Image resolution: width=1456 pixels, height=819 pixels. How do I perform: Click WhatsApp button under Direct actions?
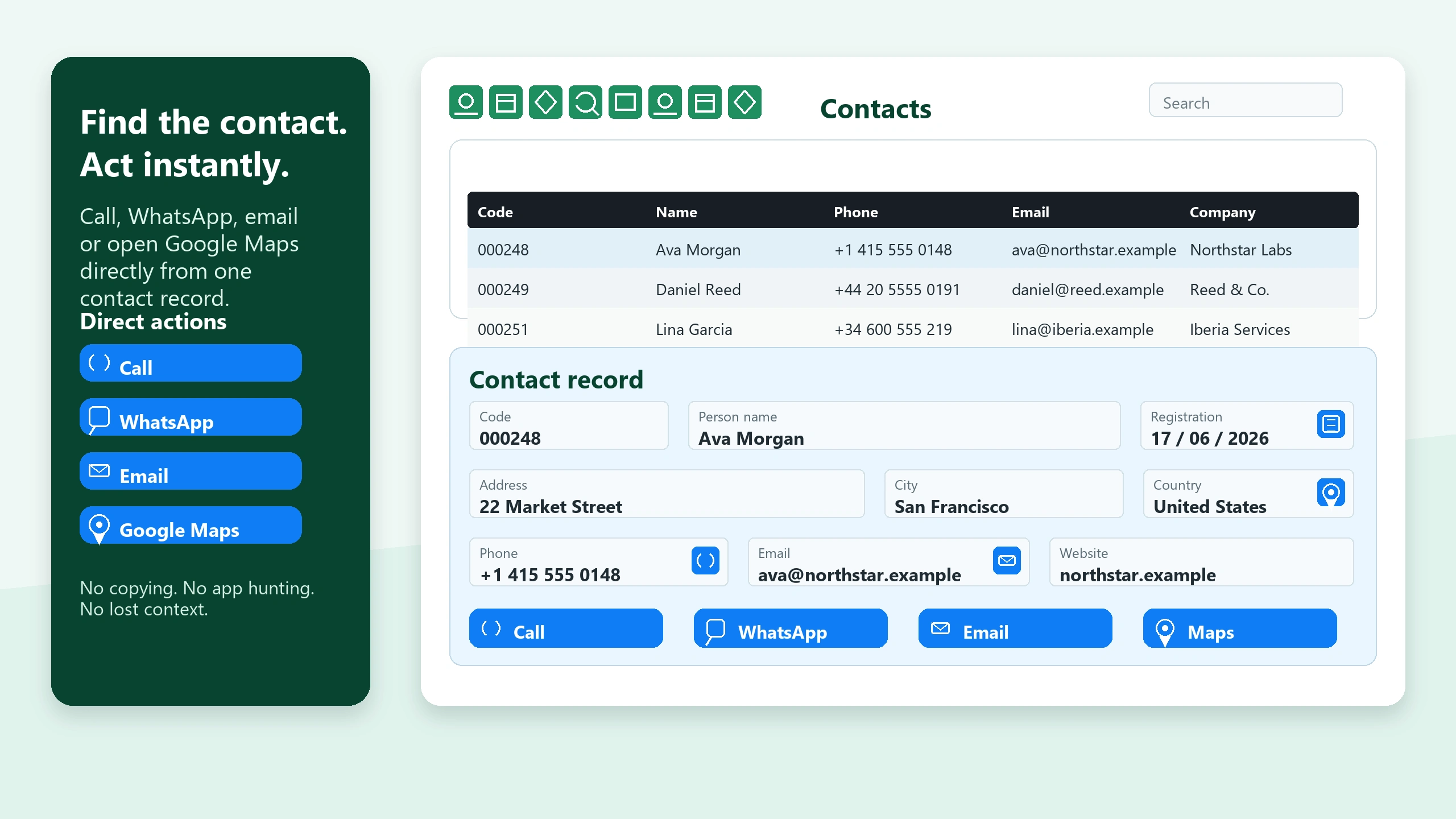pos(191,417)
